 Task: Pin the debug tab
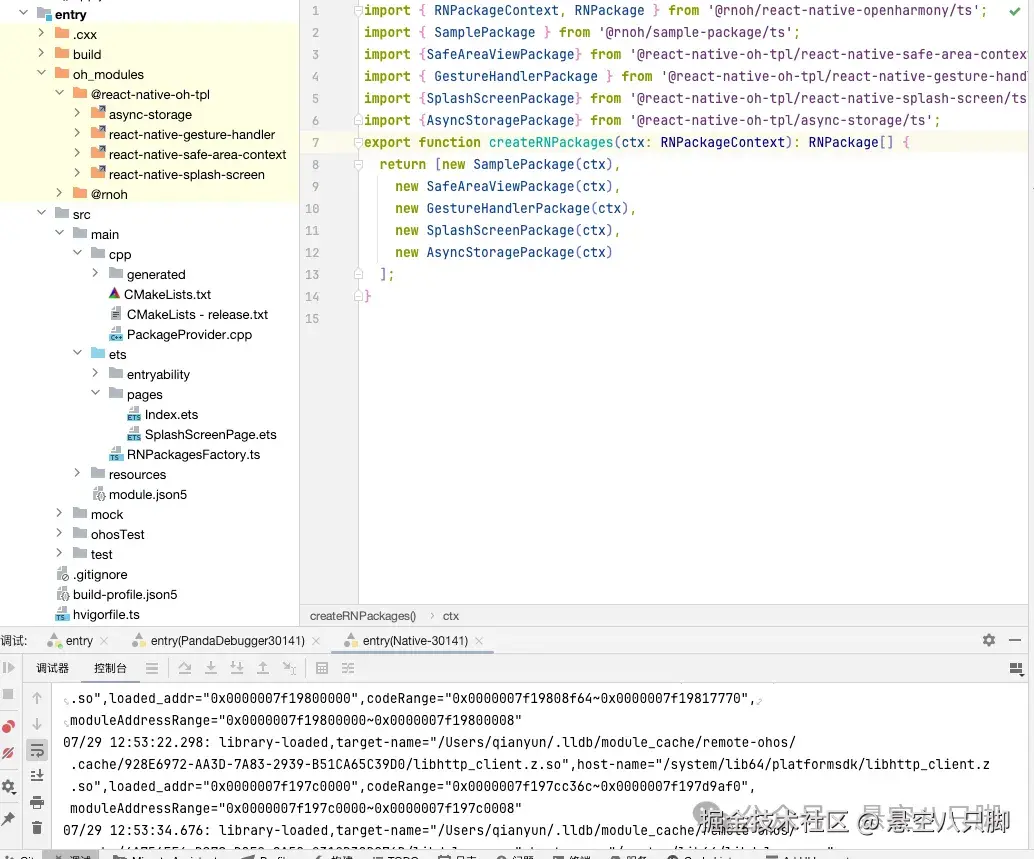click(x=9, y=819)
